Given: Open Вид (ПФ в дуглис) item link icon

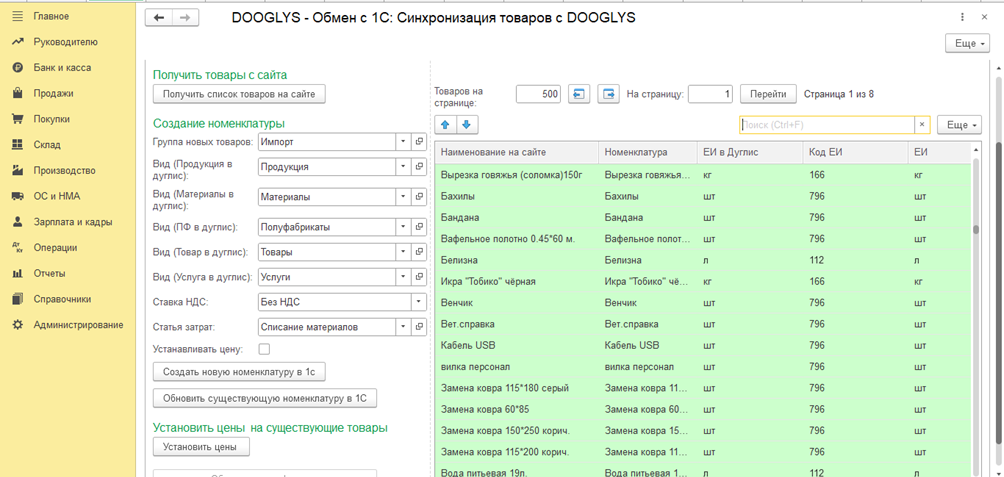Looking at the screenshot, I should coord(419,227).
